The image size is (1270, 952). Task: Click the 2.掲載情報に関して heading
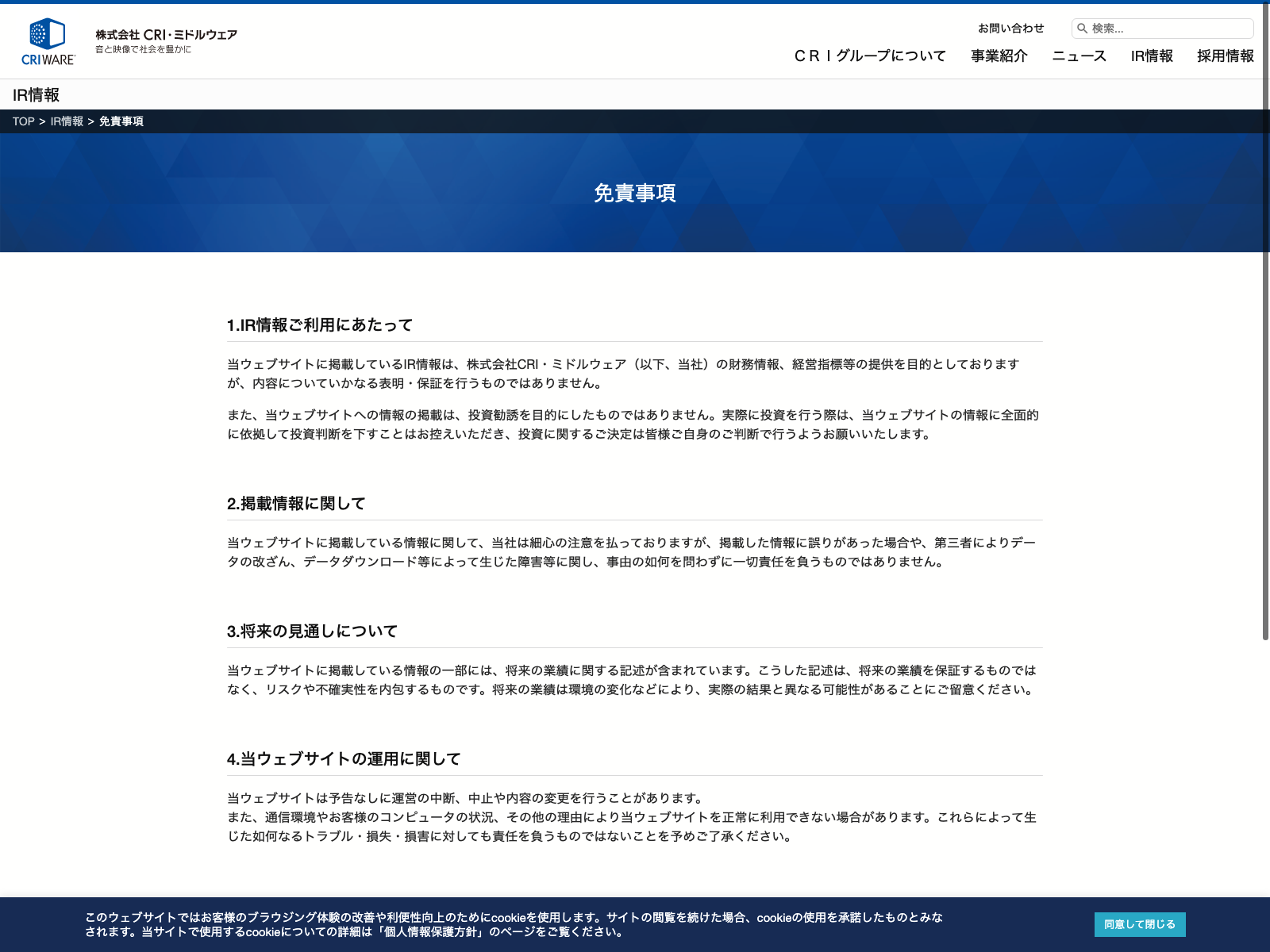click(x=296, y=504)
